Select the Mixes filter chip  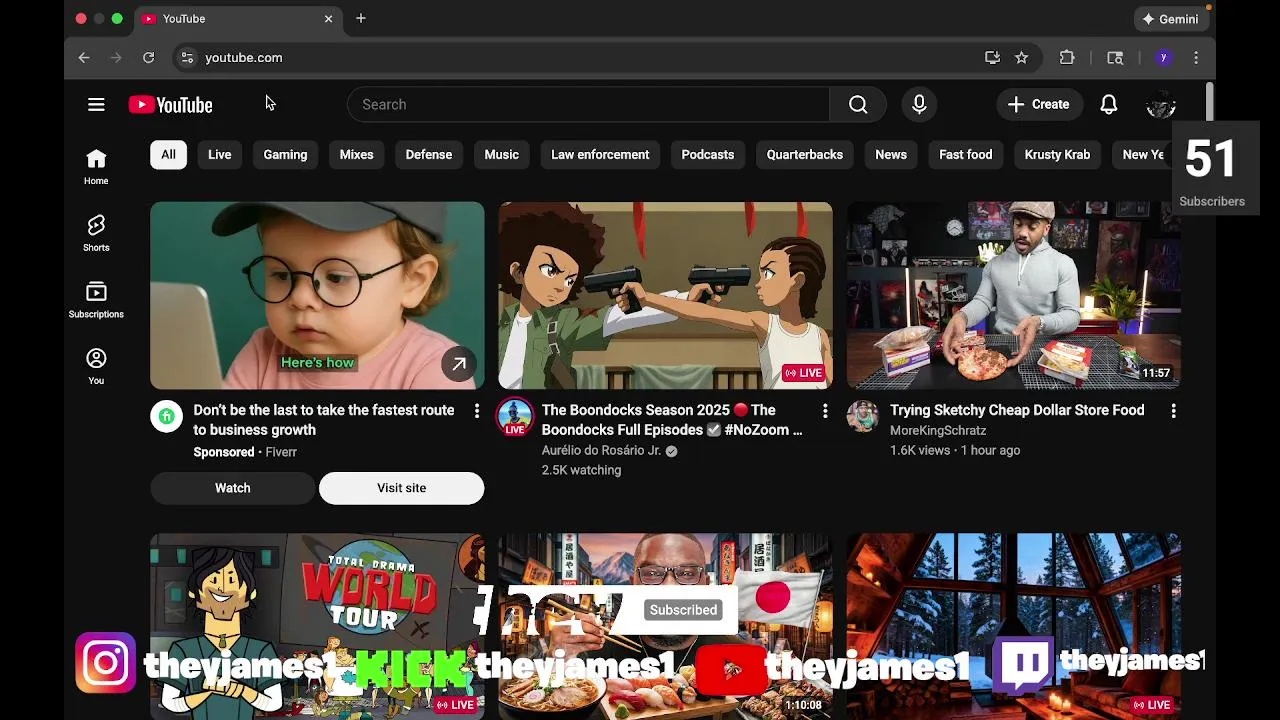pos(356,154)
